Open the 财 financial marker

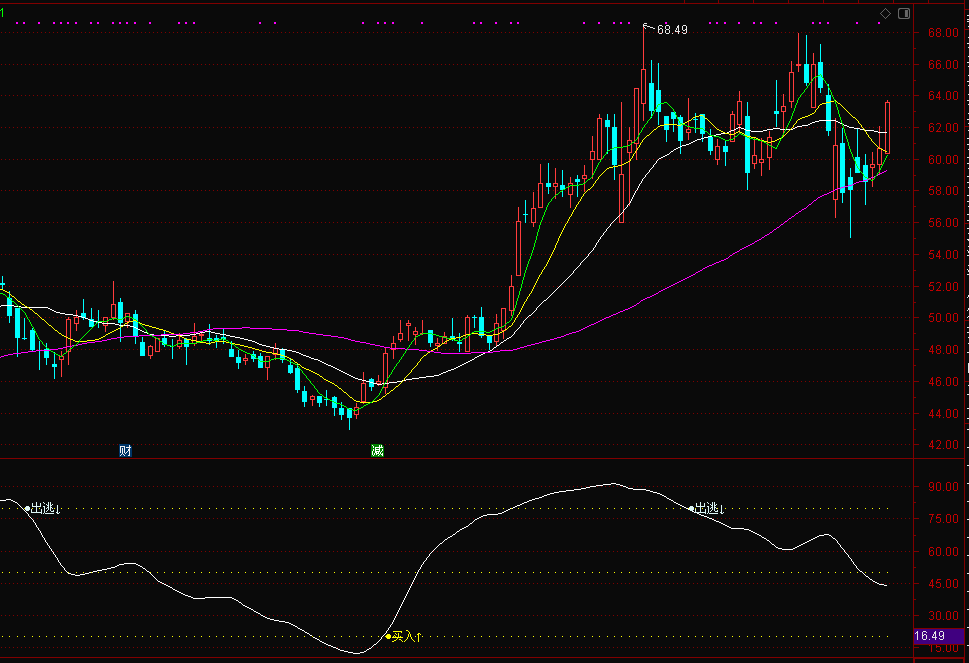(x=125, y=450)
